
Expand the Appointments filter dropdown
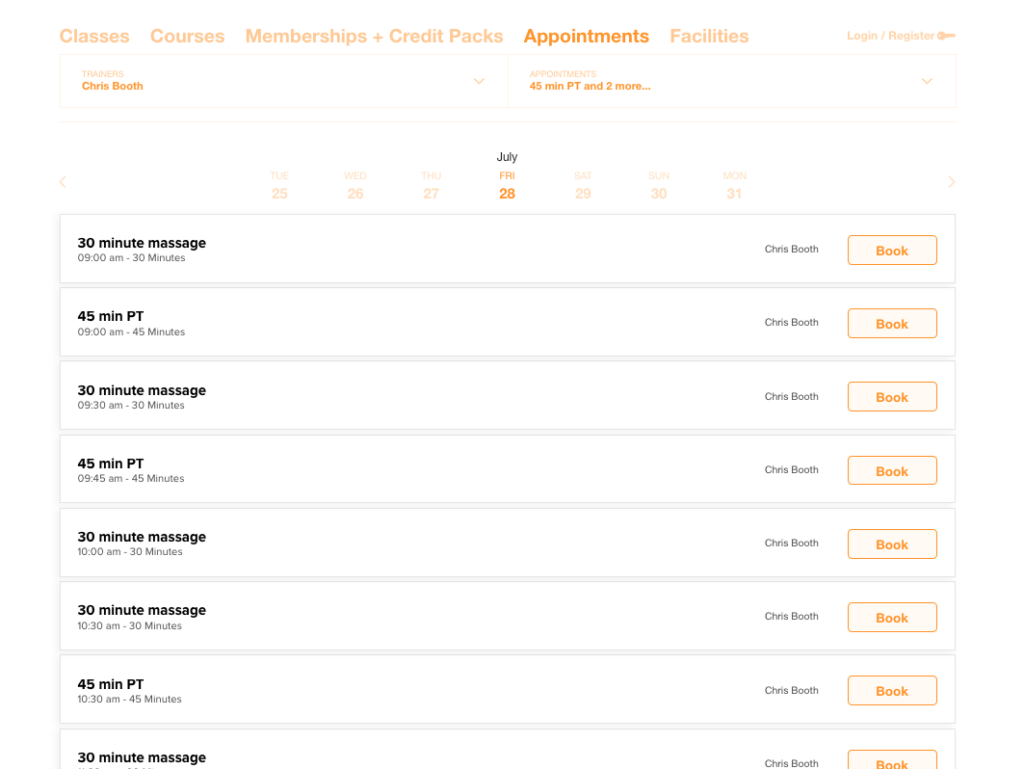[x=926, y=81]
